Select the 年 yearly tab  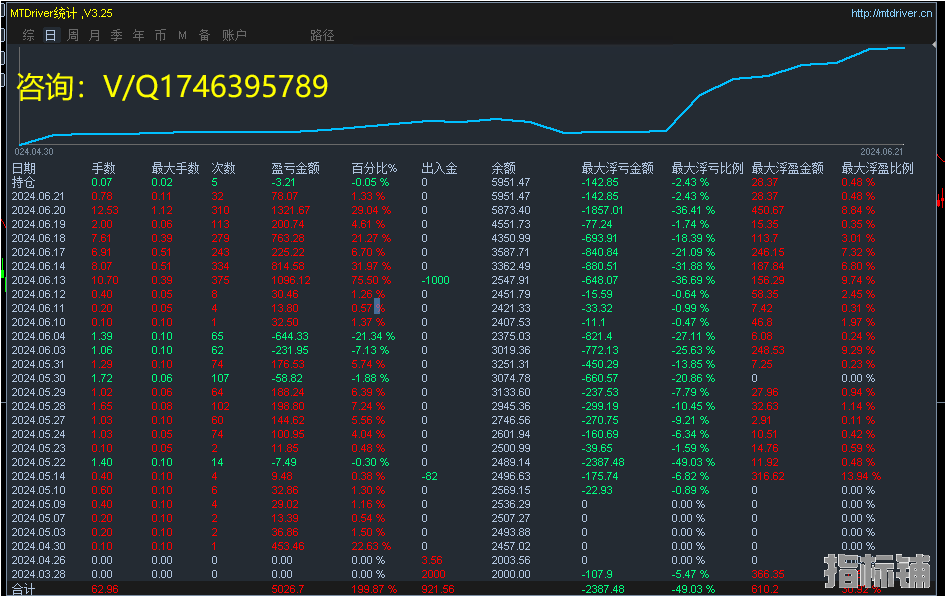[138, 35]
